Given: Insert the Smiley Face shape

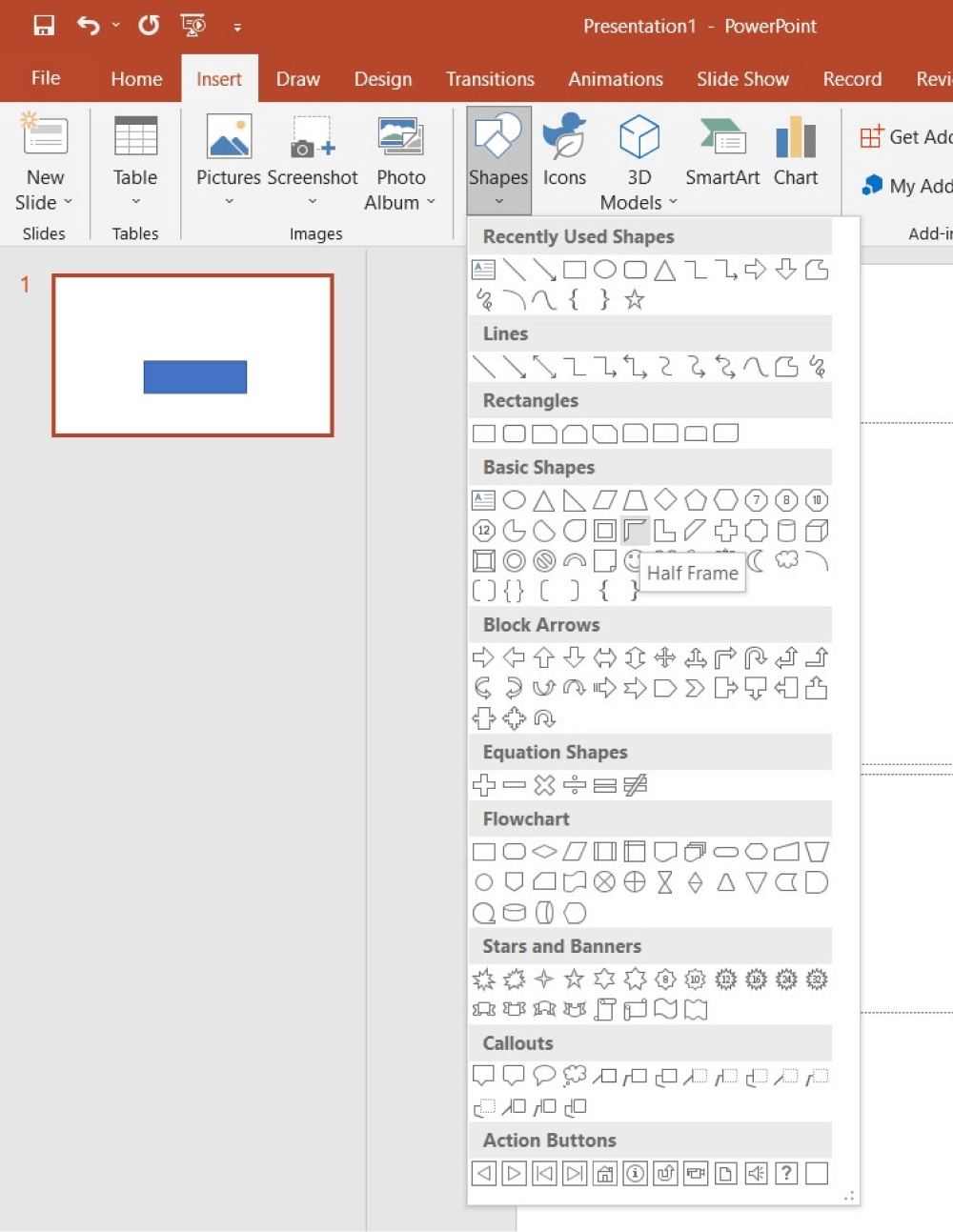Looking at the screenshot, I should pyautogui.click(x=635, y=560).
